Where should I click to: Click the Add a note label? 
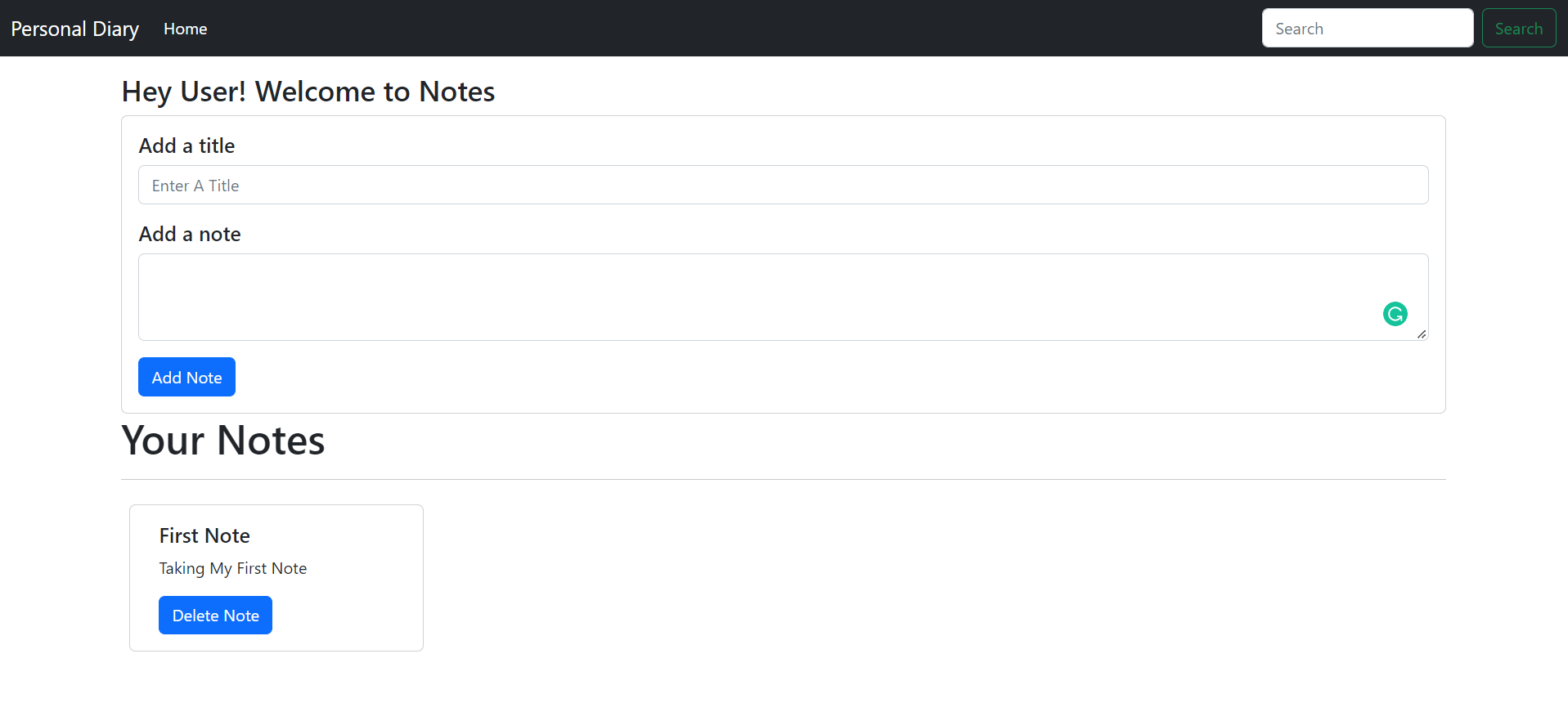click(x=189, y=234)
